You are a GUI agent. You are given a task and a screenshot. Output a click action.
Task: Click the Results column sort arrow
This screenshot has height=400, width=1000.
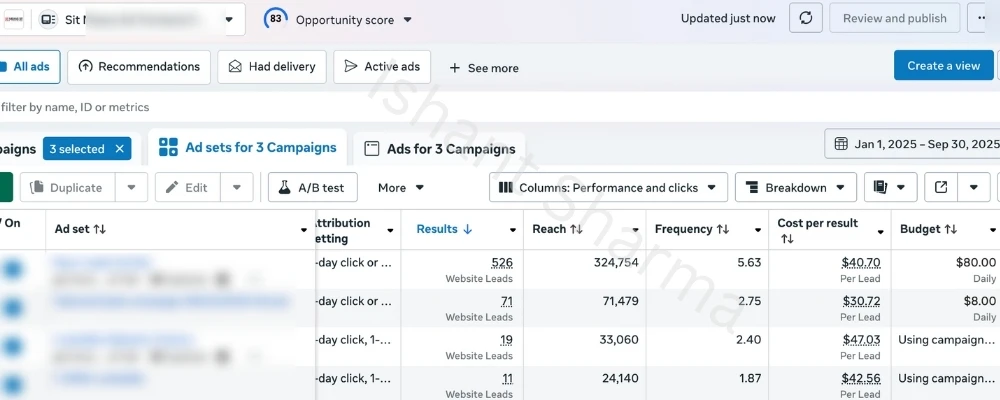pos(467,229)
